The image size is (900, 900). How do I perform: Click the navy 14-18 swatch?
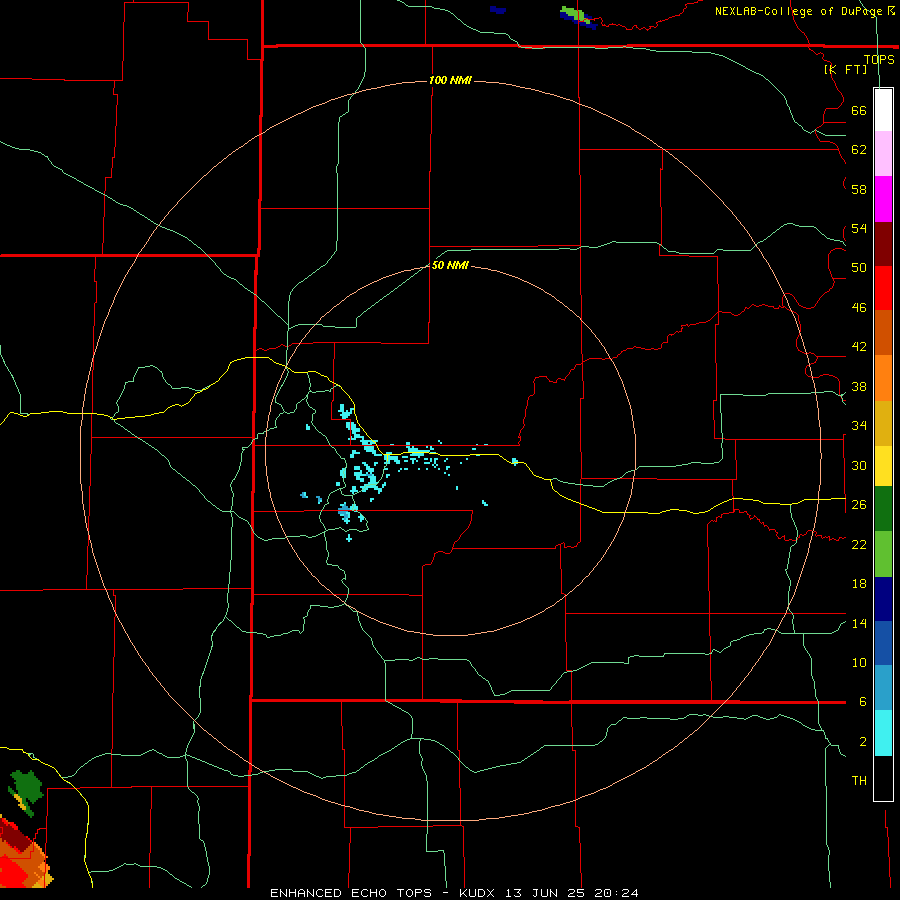(x=883, y=599)
